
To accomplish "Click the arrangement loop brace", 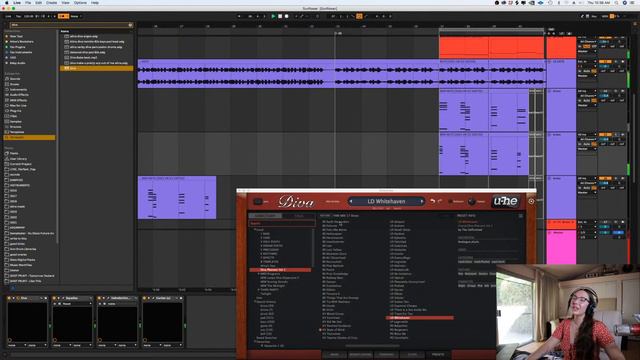I will click(491, 30).
